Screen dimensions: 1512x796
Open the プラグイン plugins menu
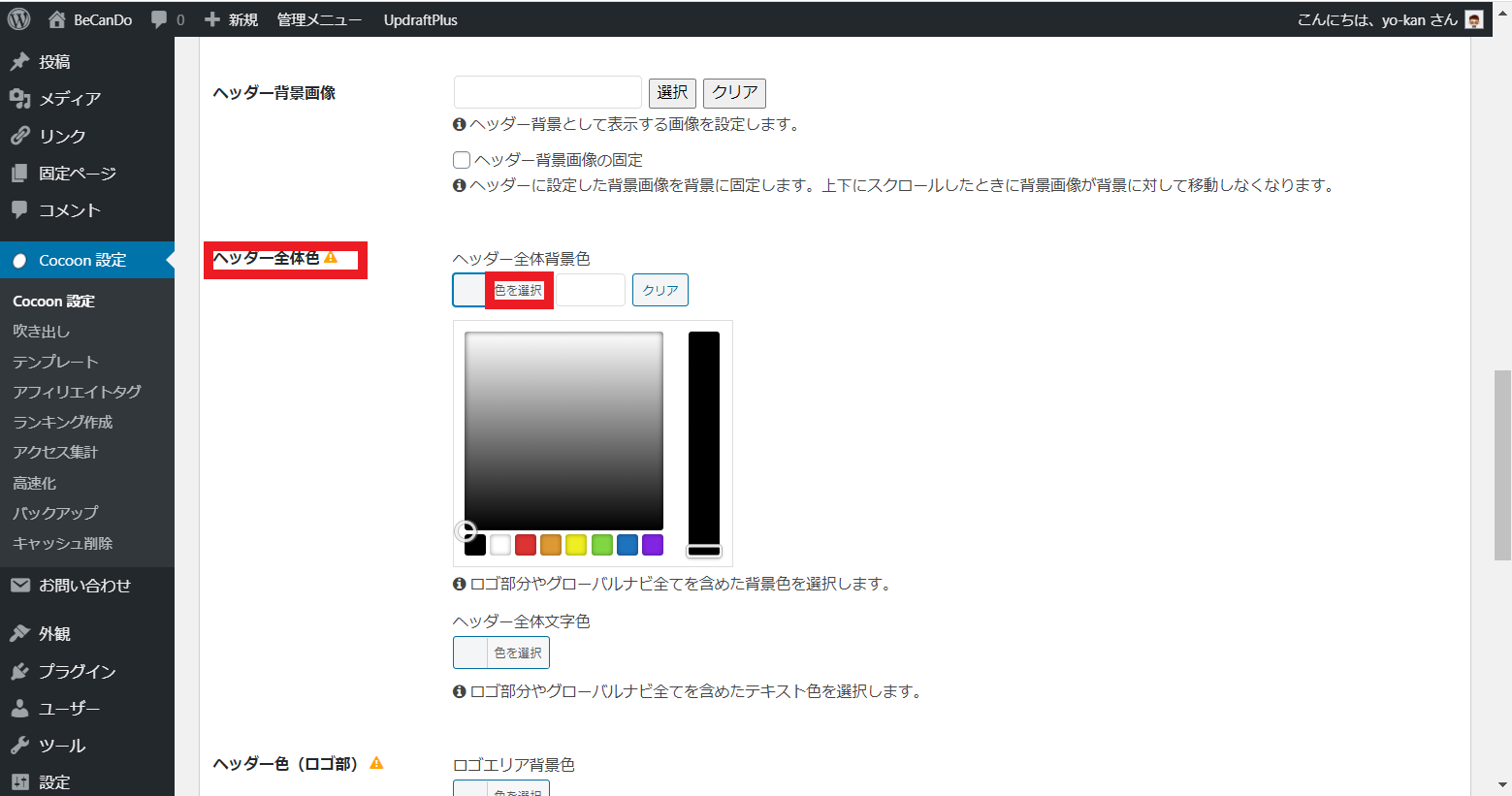click(77, 671)
